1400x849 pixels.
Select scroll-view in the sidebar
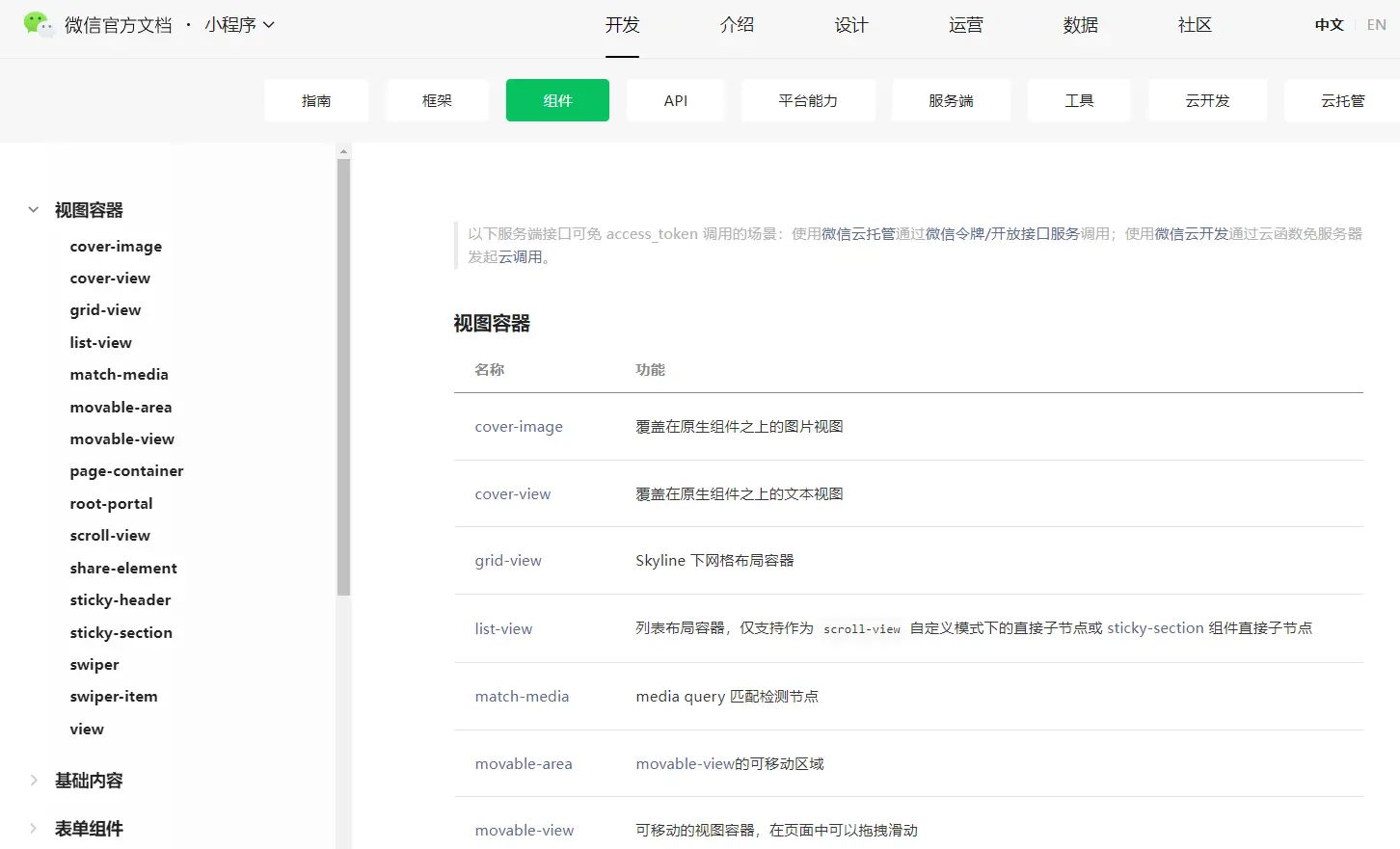point(110,536)
